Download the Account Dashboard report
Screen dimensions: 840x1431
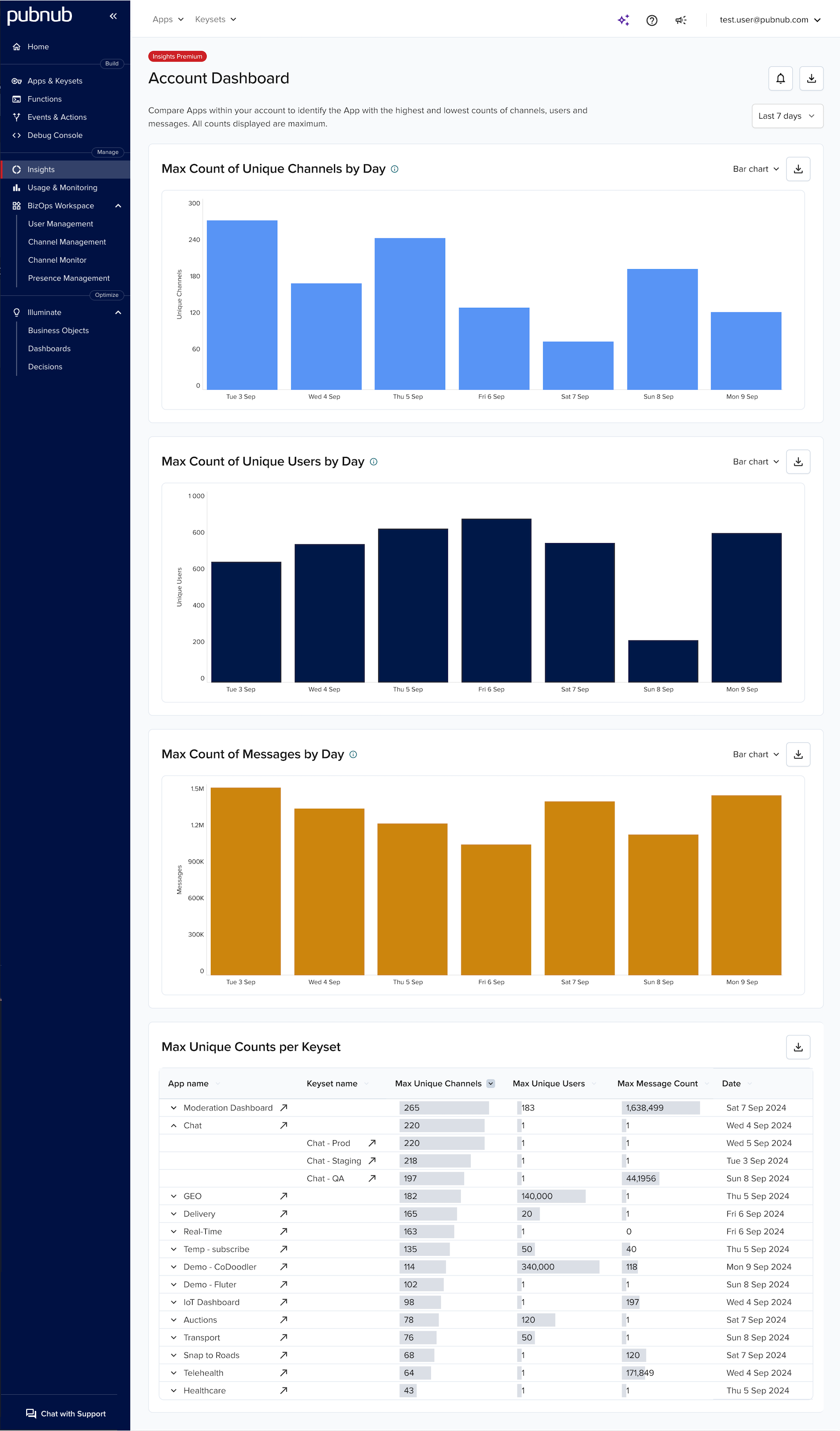coord(811,78)
